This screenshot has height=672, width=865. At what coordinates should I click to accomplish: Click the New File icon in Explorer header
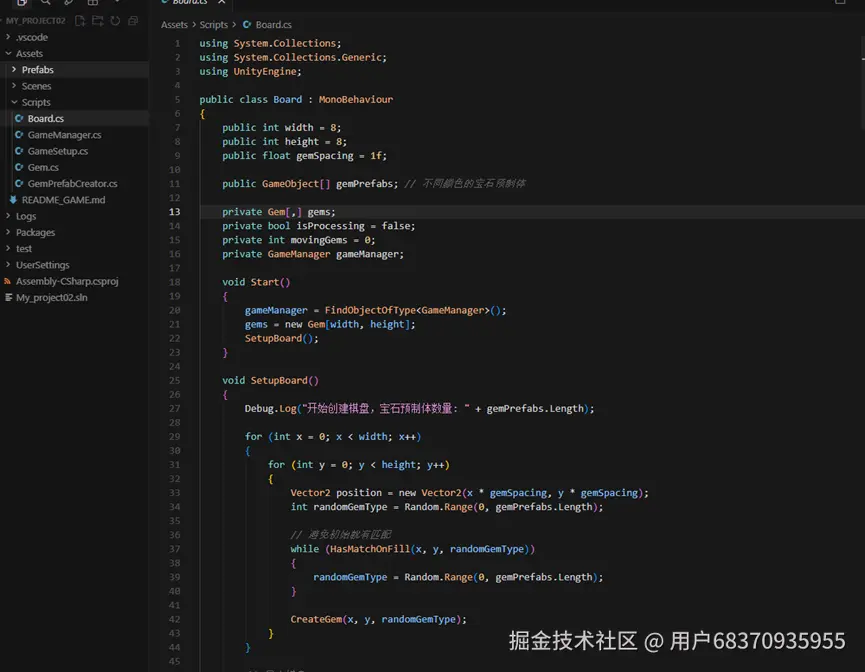(x=81, y=20)
